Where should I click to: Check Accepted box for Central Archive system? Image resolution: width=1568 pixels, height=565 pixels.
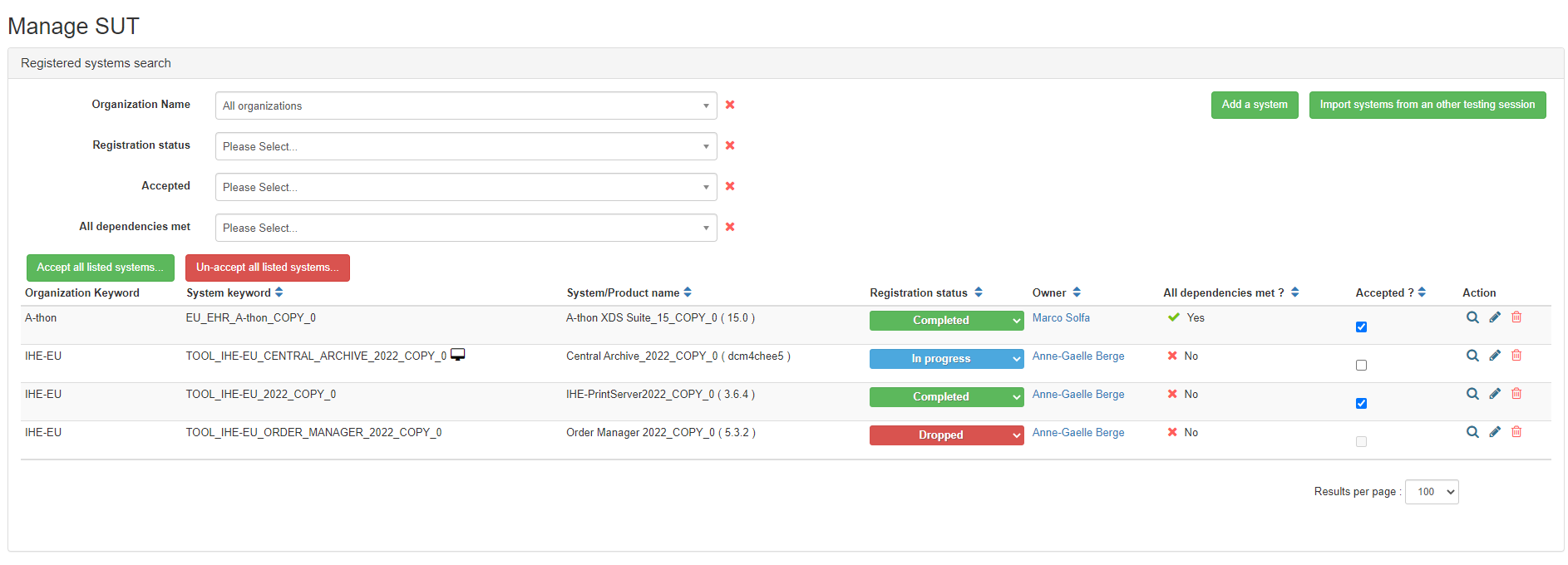(1361, 365)
